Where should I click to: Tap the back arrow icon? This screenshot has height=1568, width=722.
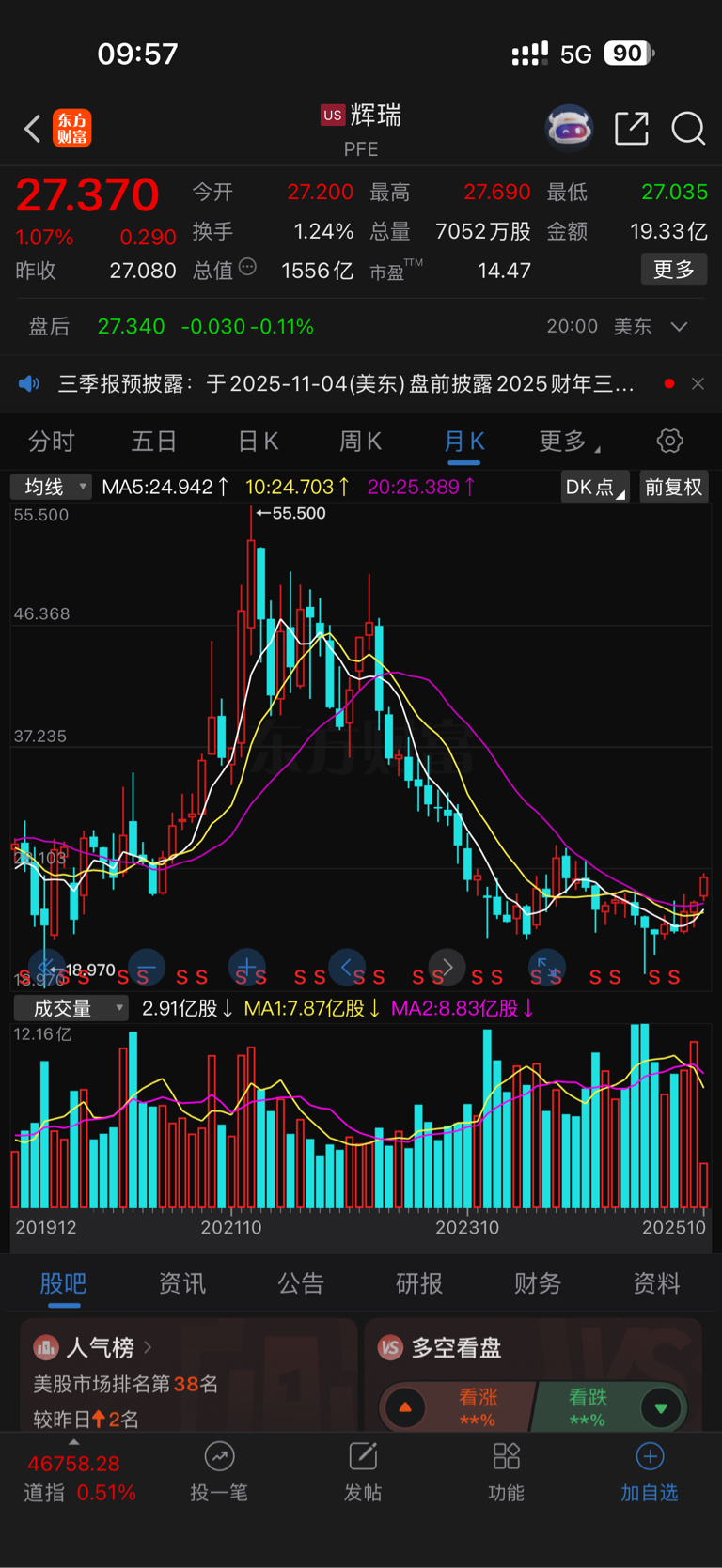[32, 129]
